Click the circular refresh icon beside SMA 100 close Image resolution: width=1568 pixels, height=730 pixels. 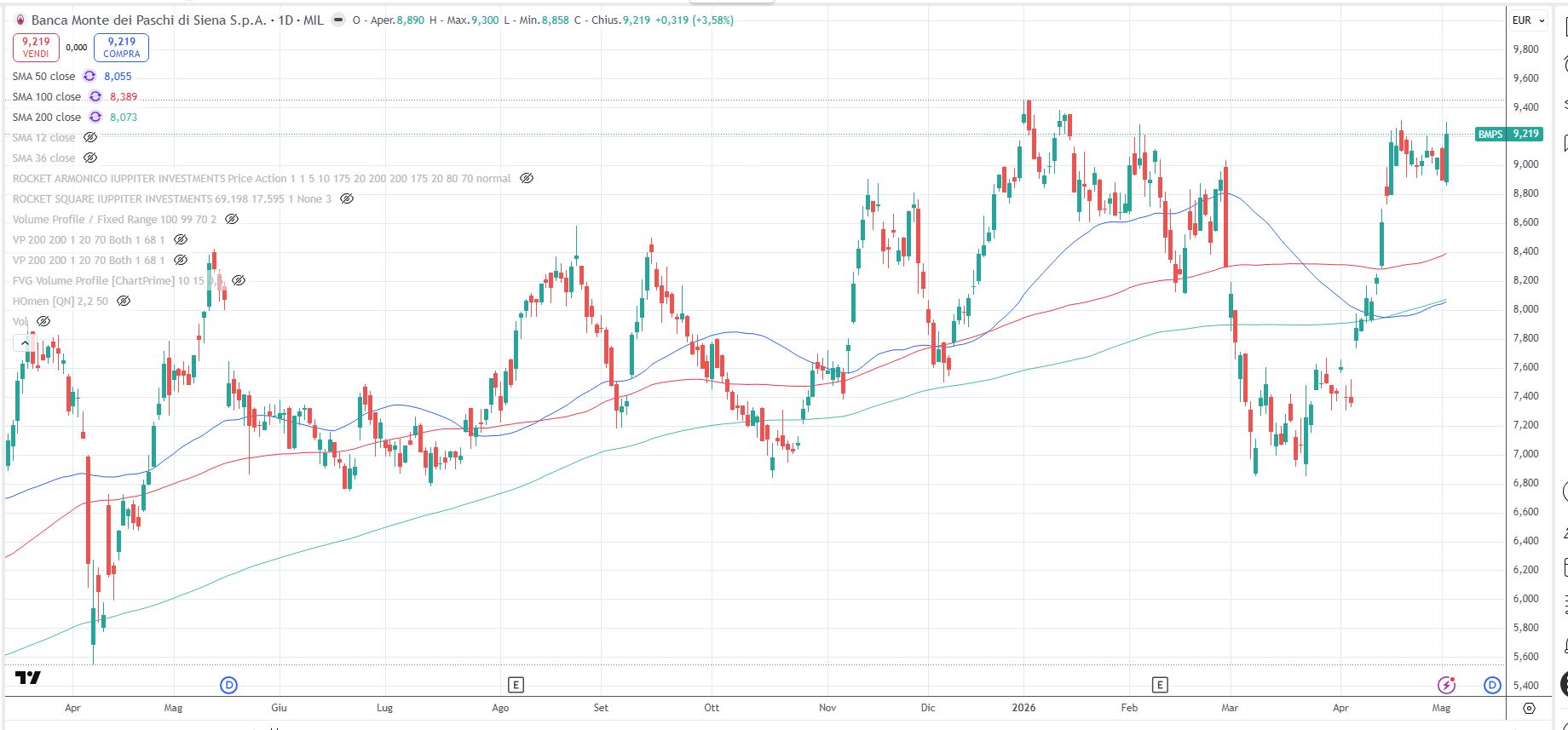tap(95, 96)
